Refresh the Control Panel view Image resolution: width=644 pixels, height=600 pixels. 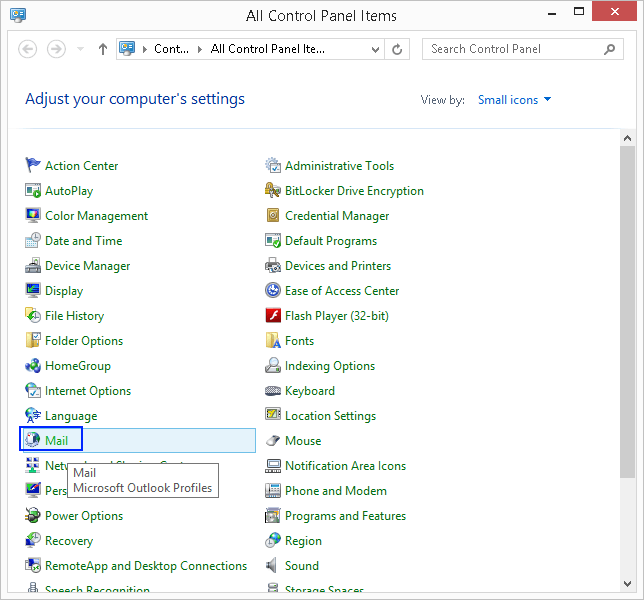397,49
